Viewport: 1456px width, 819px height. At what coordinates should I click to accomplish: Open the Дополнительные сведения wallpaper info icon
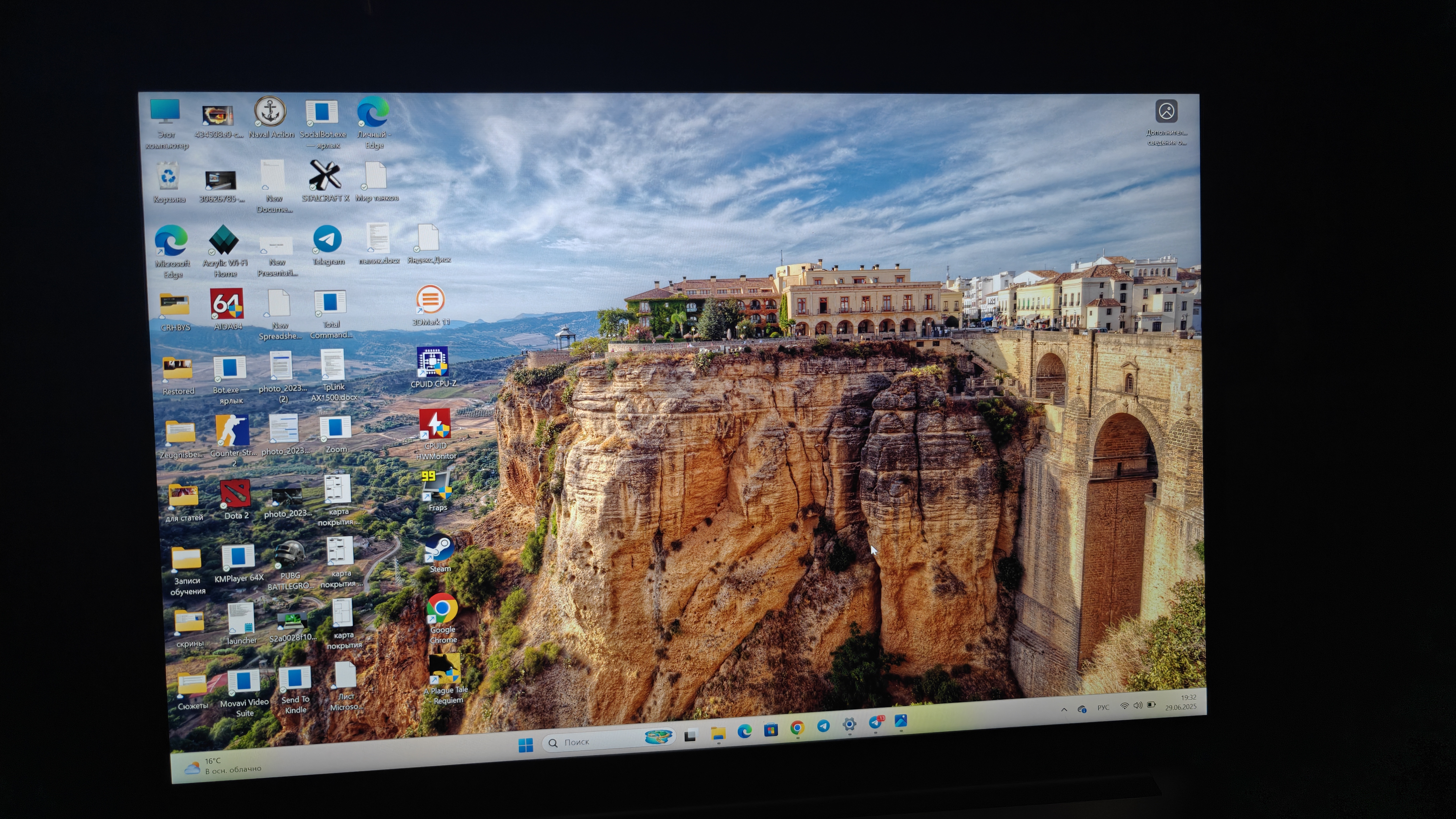[x=1167, y=123]
